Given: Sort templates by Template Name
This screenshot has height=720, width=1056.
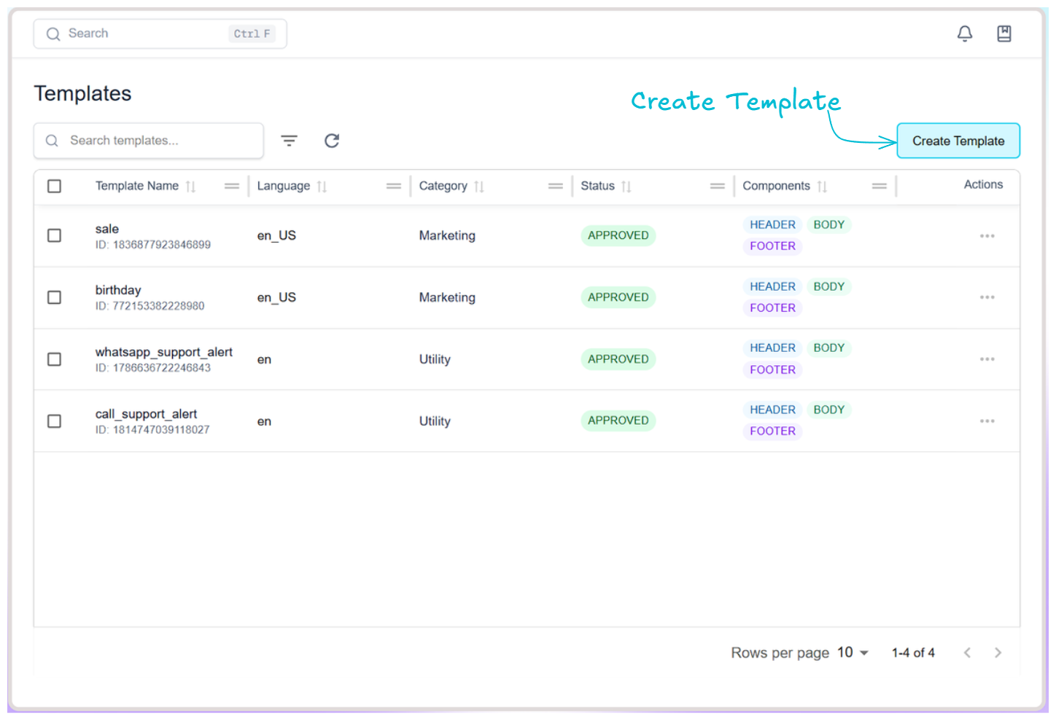Looking at the screenshot, I should coord(192,186).
